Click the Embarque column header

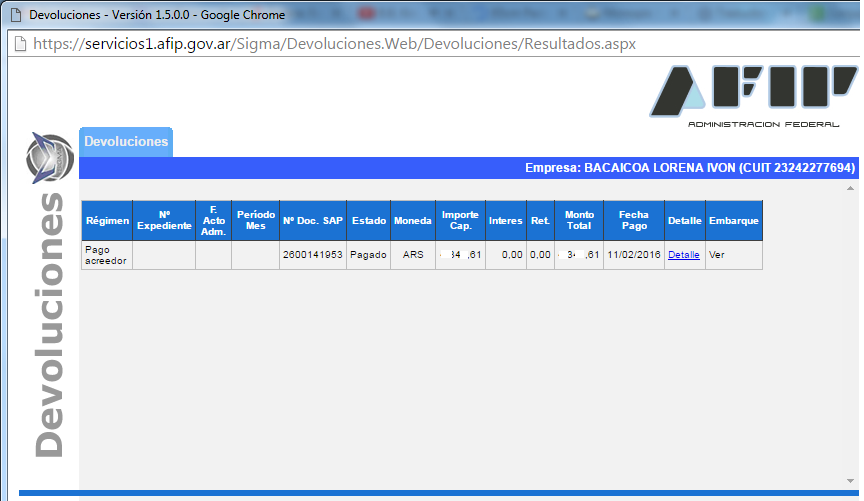734,220
